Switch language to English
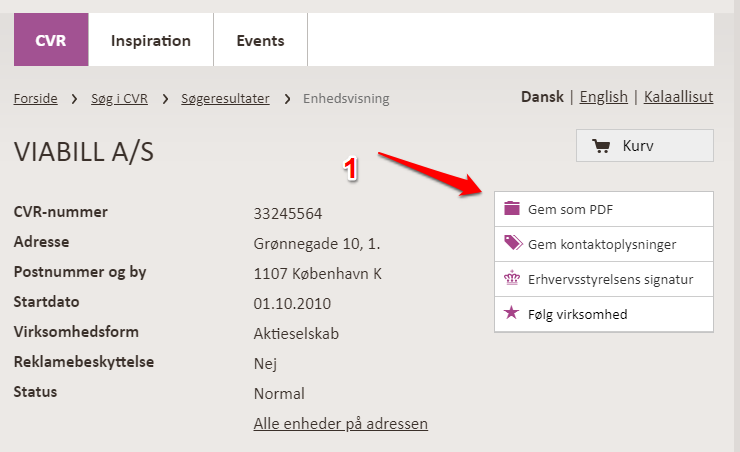The width and height of the screenshot is (740, 452). click(604, 97)
